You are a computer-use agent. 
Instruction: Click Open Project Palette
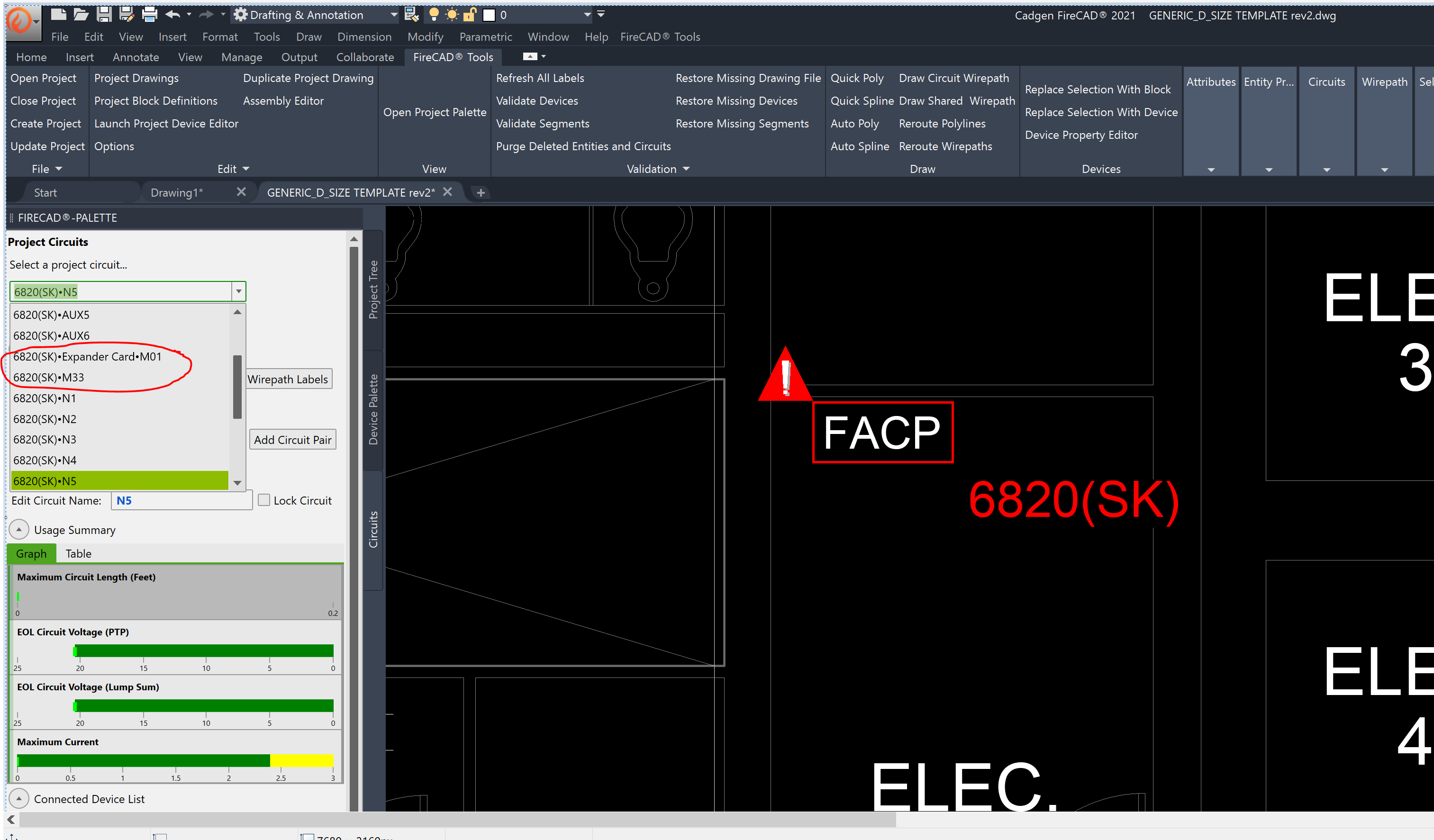coord(435,112)
